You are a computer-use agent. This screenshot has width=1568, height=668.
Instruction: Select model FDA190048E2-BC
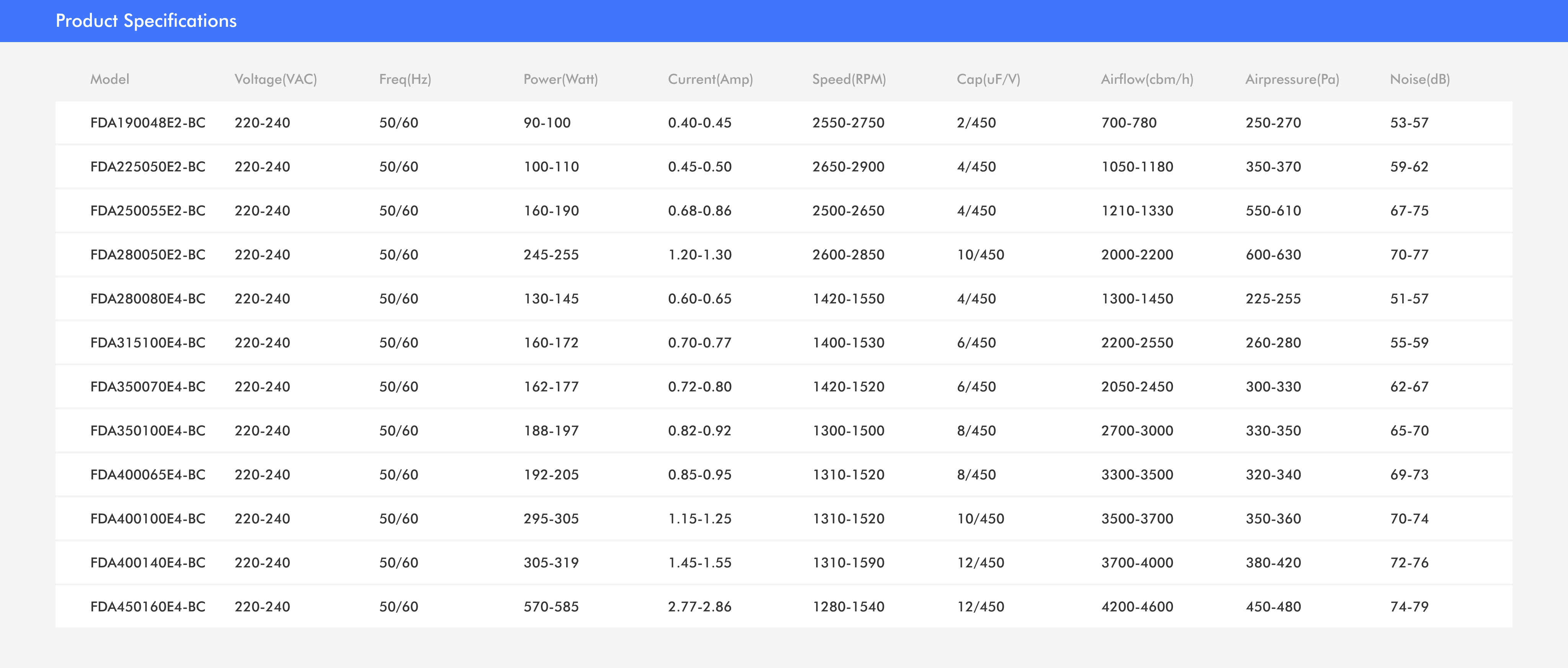click(x=148, y=123)
